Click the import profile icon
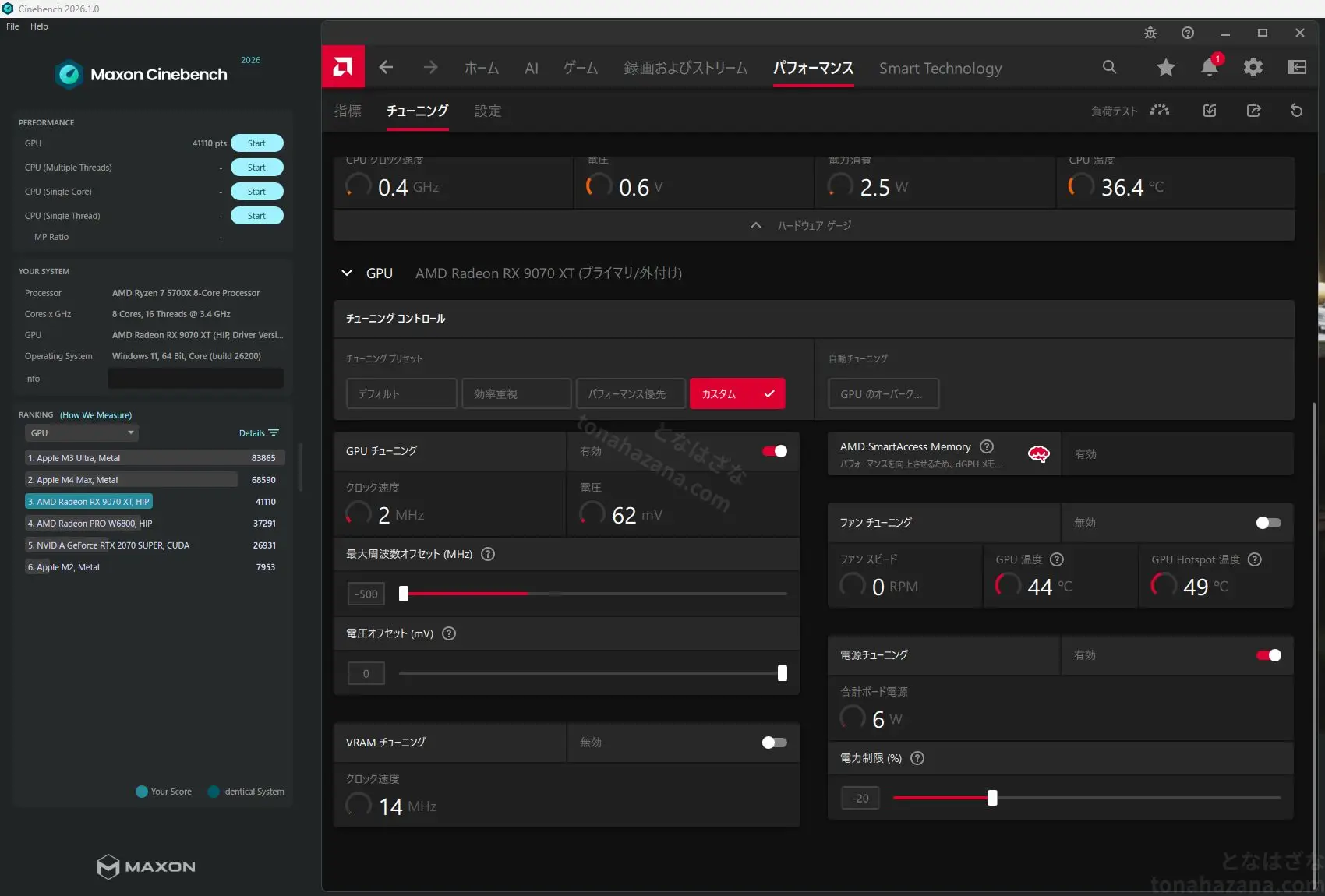Viewport: 1325px width, 896px height. pos(1210,111)
